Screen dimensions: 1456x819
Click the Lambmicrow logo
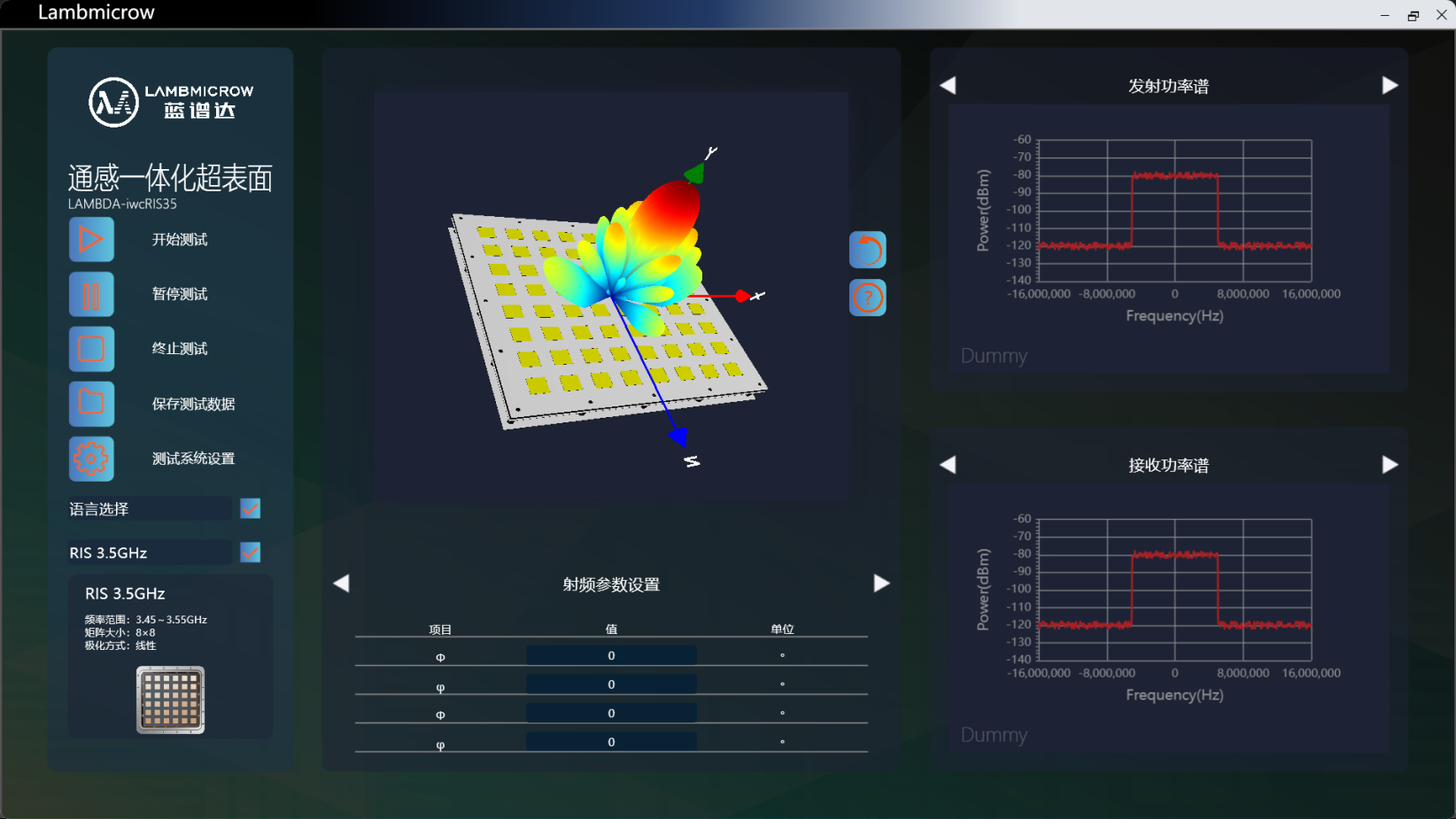click(x=170, y=102)
